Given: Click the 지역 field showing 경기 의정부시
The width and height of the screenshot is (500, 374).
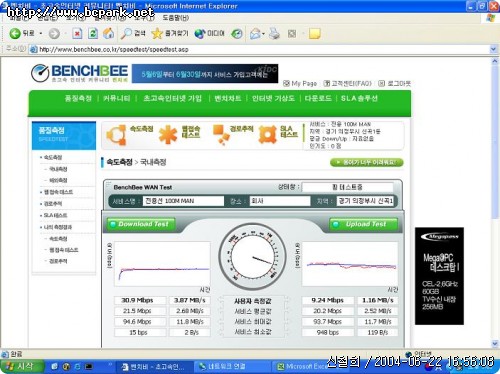Looking at the screenshot, I should click(x=365, y=201).
